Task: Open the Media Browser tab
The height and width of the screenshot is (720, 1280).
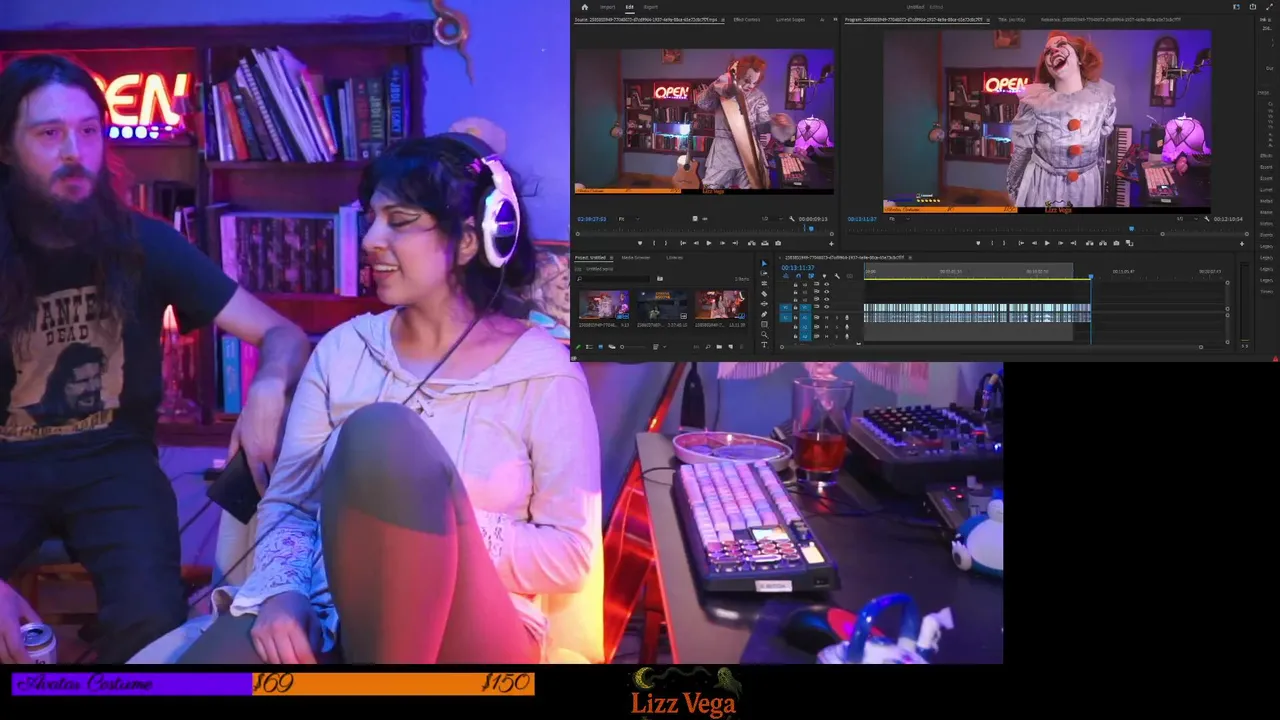Action: pos(636,258)
